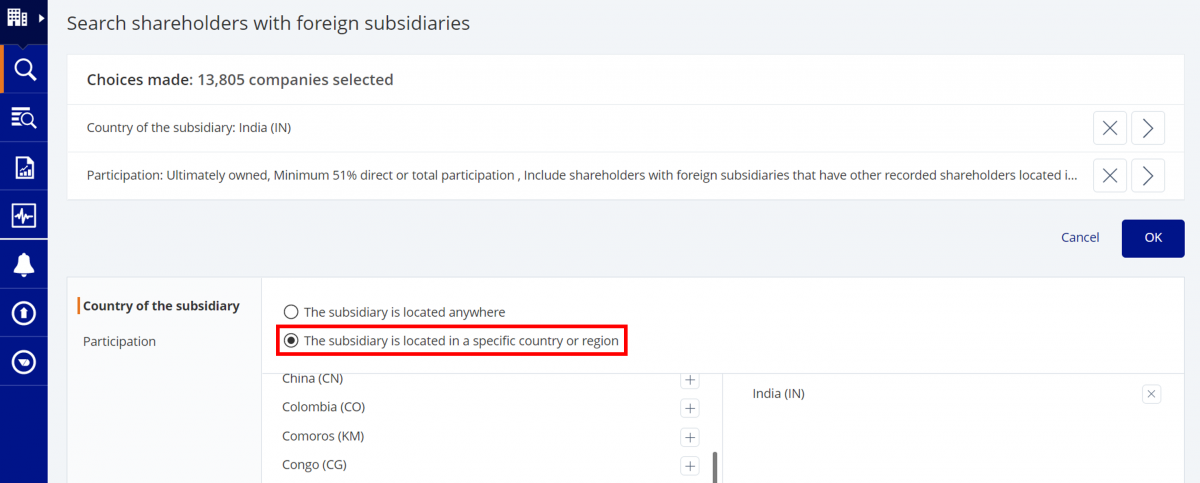Select 'located in a specific country or region'
The height and width of the screenshot is (483, 1200).
point(451,341)
